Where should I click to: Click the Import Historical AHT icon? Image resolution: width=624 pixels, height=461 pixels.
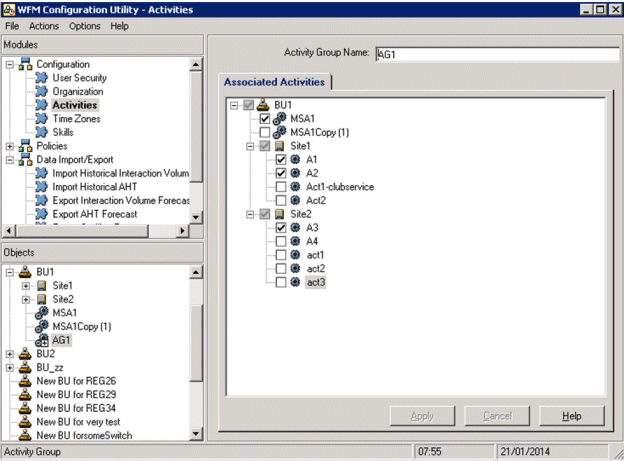[42, 187]
